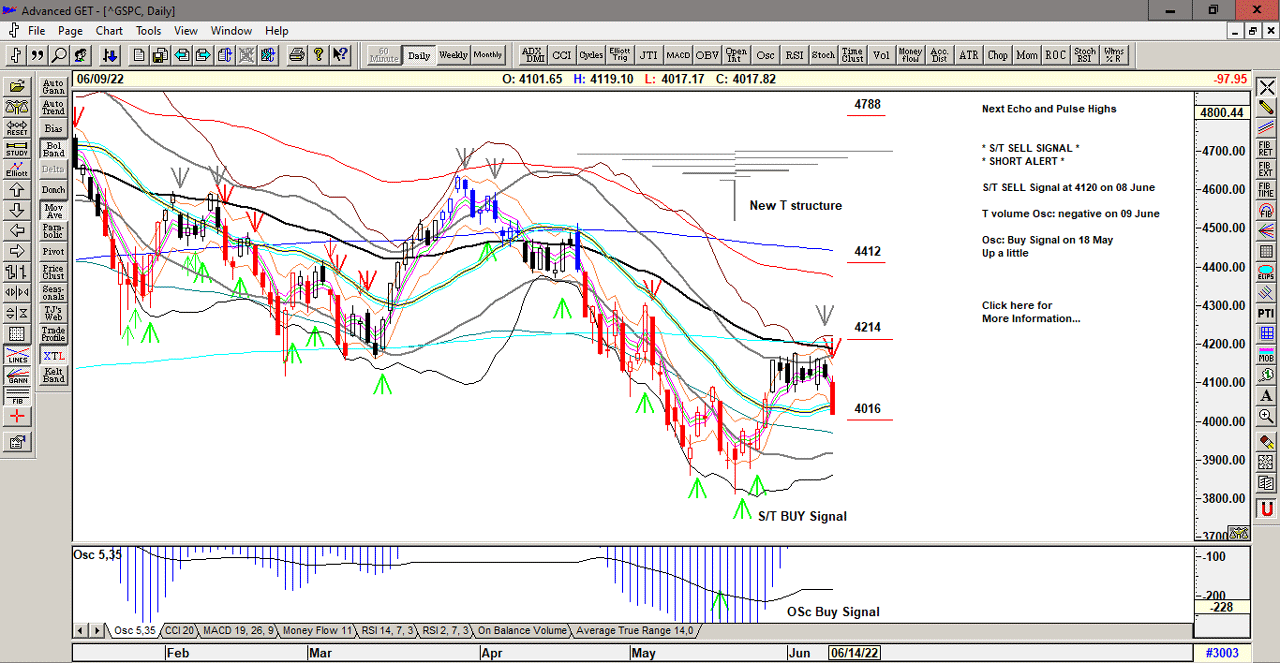Screen dimensions: 1280x663
Task: Click the red crosshair cursor tool
Action: 17,417
